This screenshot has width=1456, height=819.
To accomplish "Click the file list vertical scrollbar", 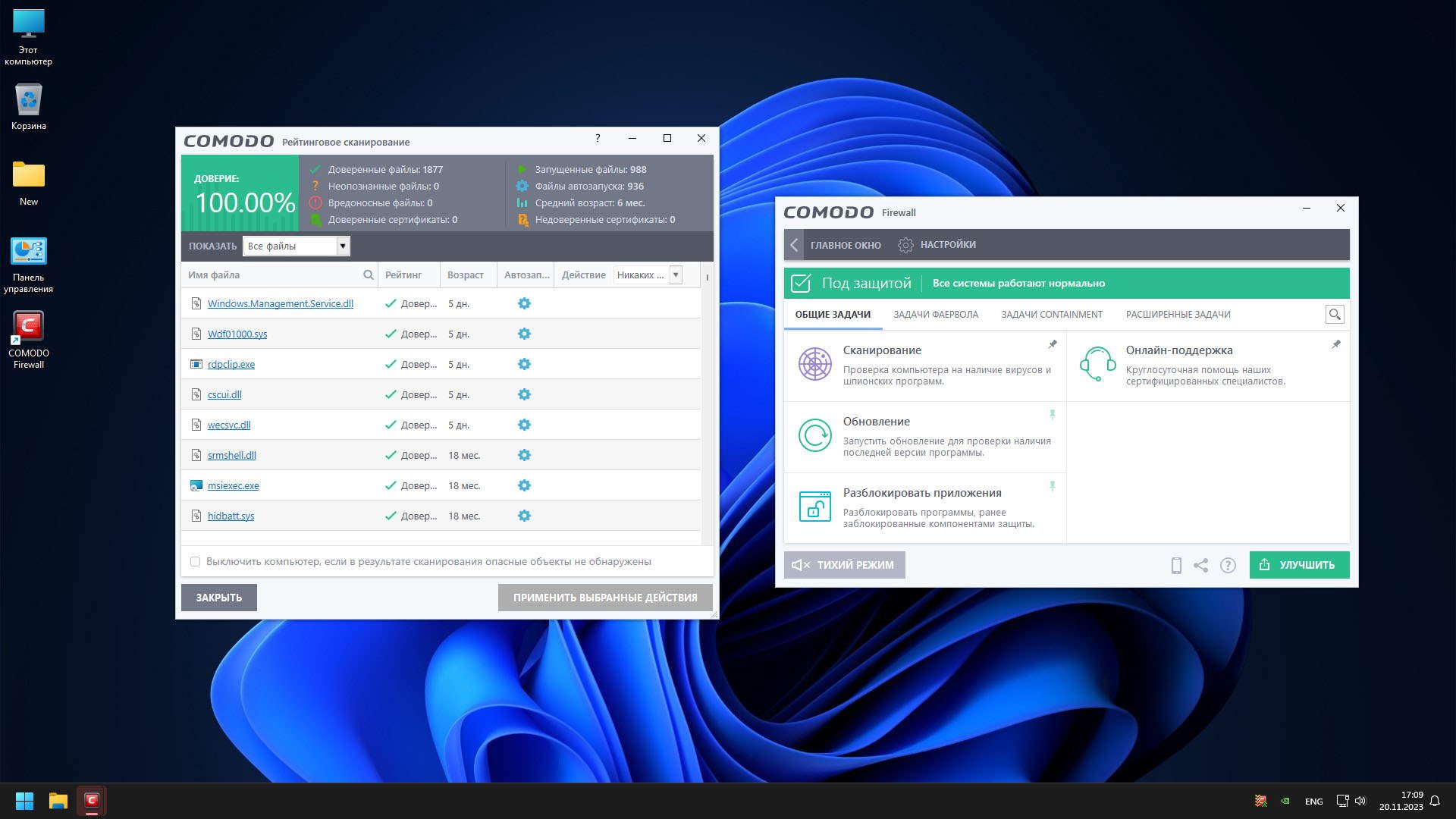I will pos(707,409).
